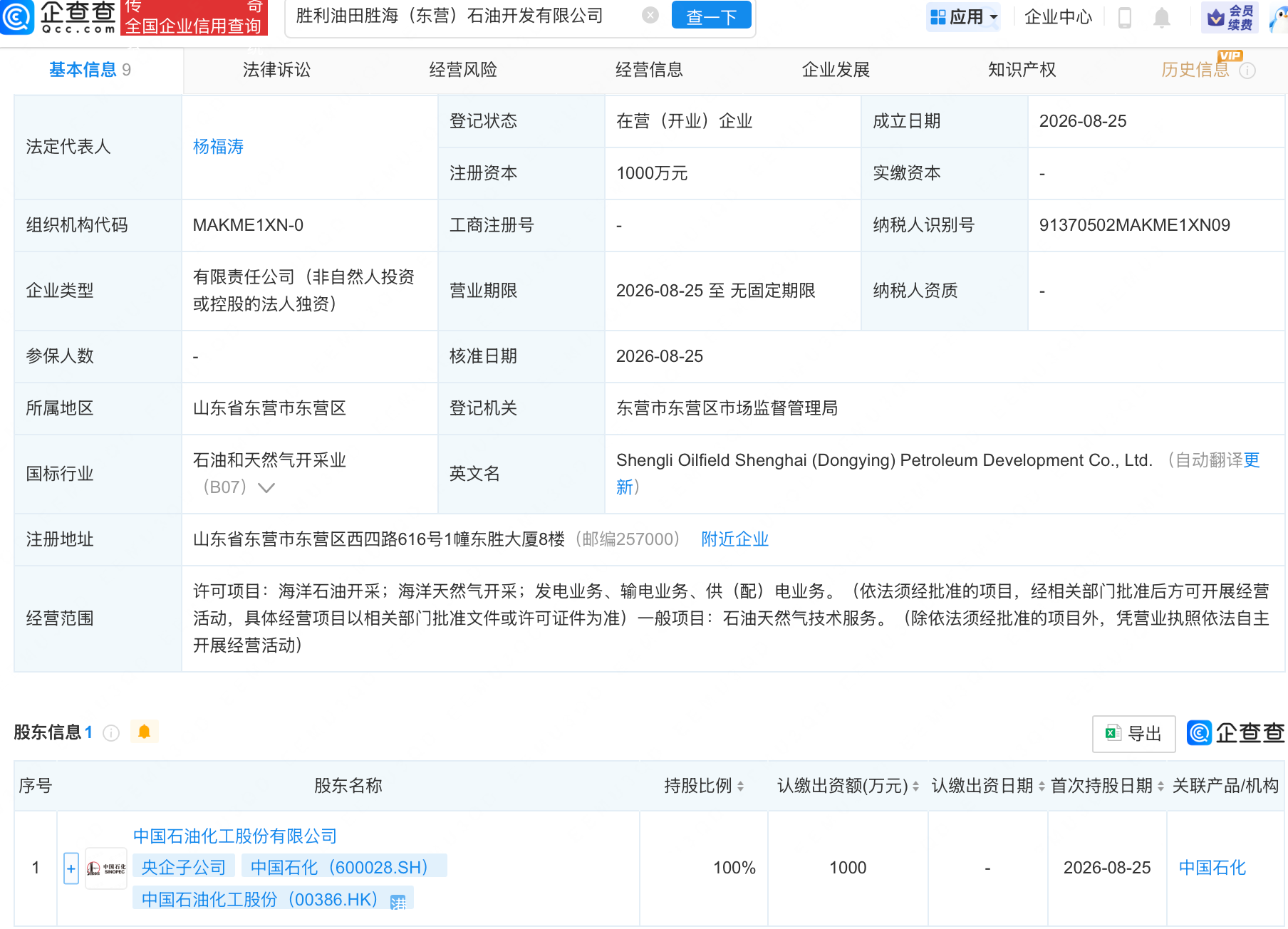
Task: Open legal representative 杨福涛 link
Action: [218, 147]
